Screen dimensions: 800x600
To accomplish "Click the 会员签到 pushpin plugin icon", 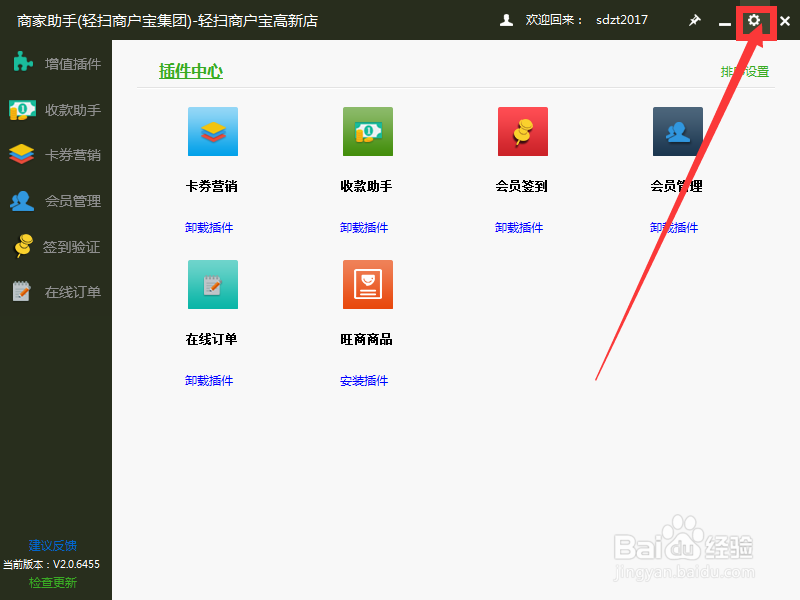I will pos(522,131).
